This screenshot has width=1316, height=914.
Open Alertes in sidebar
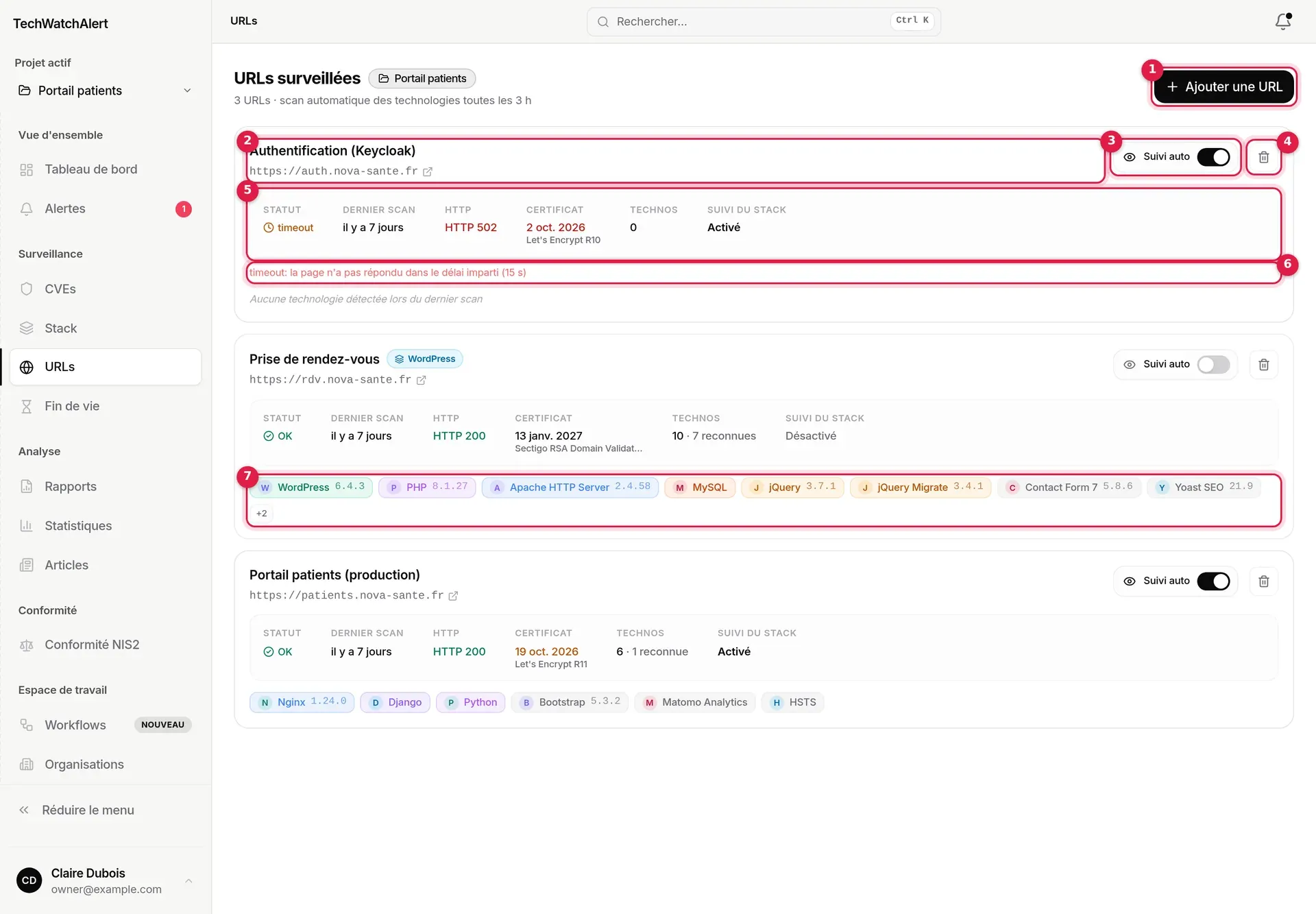pyautogui.click(x=105, y=208)
